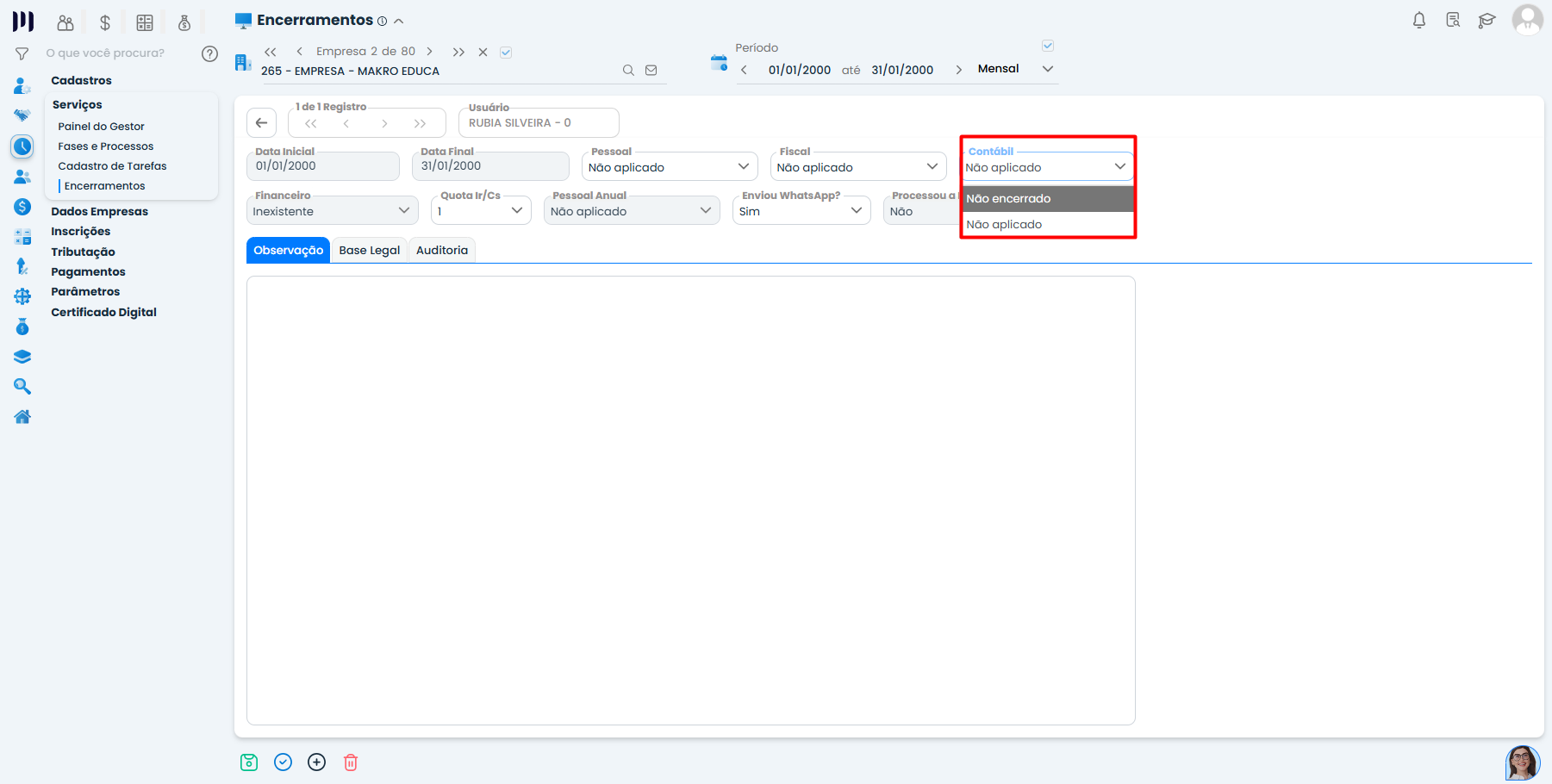The width and height of the screenshot is (1552, 784).
Task: Click the back arrow button
Action: click(x=262, y=123)
